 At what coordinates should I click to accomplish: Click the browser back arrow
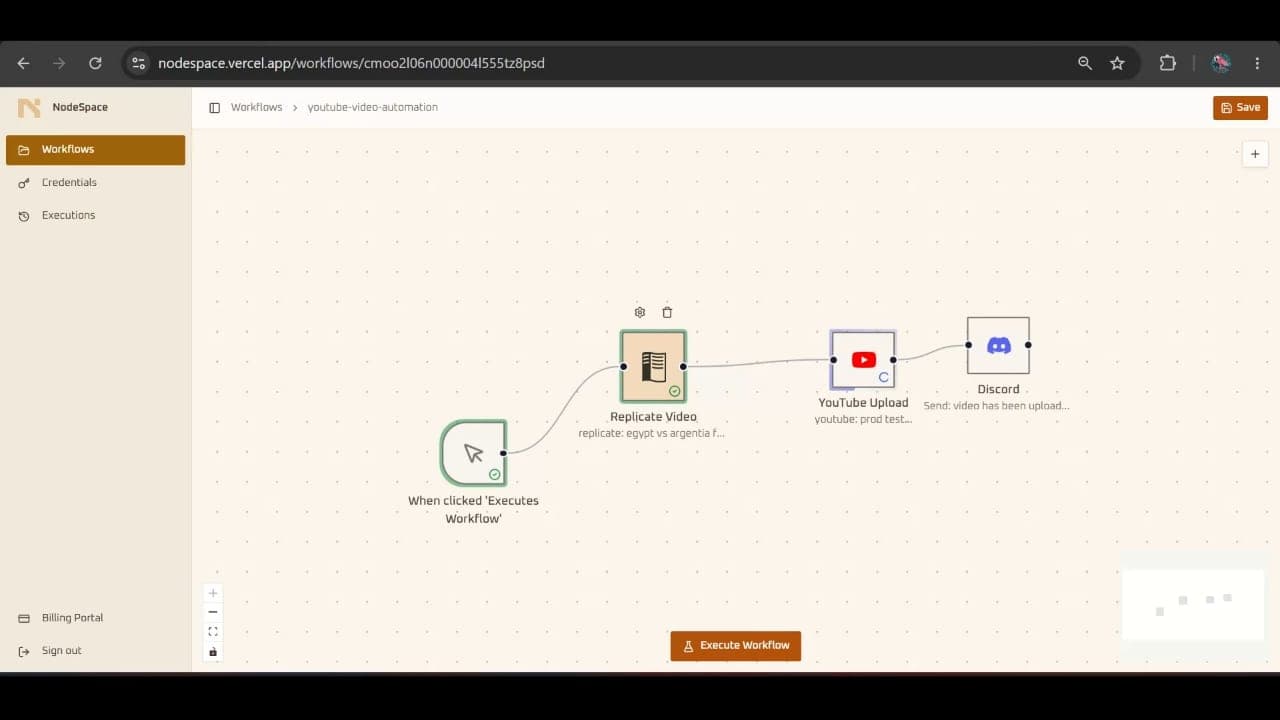[23, 63]
